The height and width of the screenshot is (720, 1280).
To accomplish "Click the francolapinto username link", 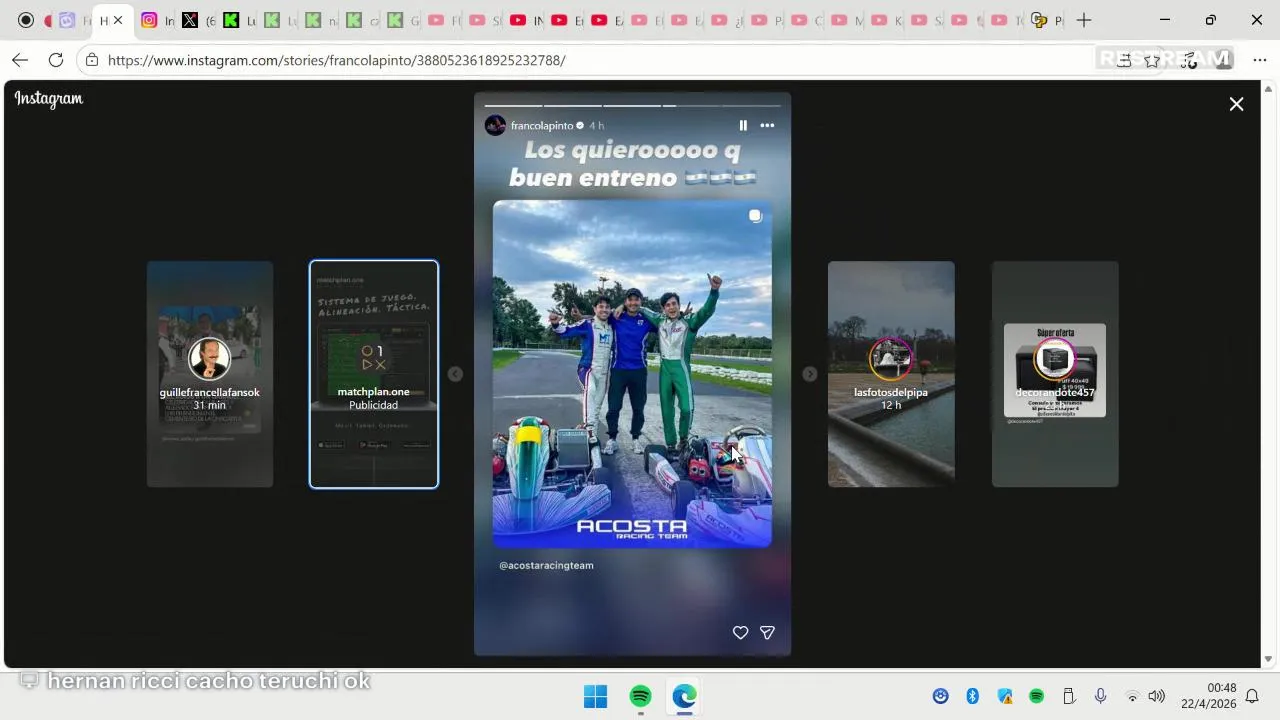I will [542, 126].
